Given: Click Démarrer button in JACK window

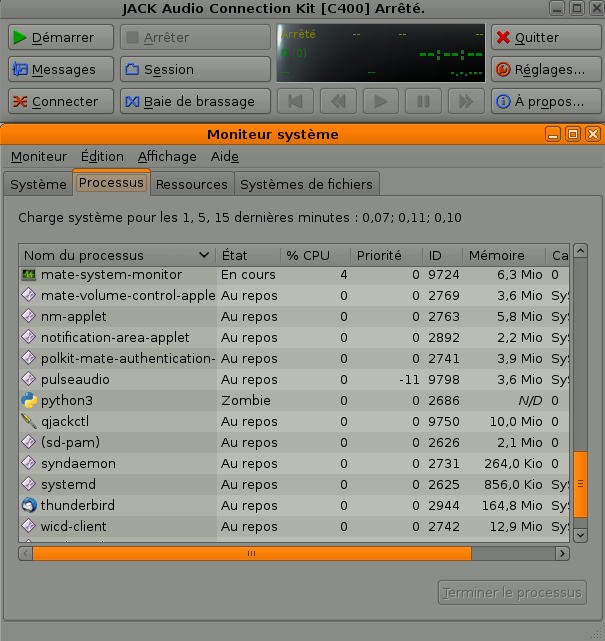Looking at the screenshot, I should (x=61, y=37).
